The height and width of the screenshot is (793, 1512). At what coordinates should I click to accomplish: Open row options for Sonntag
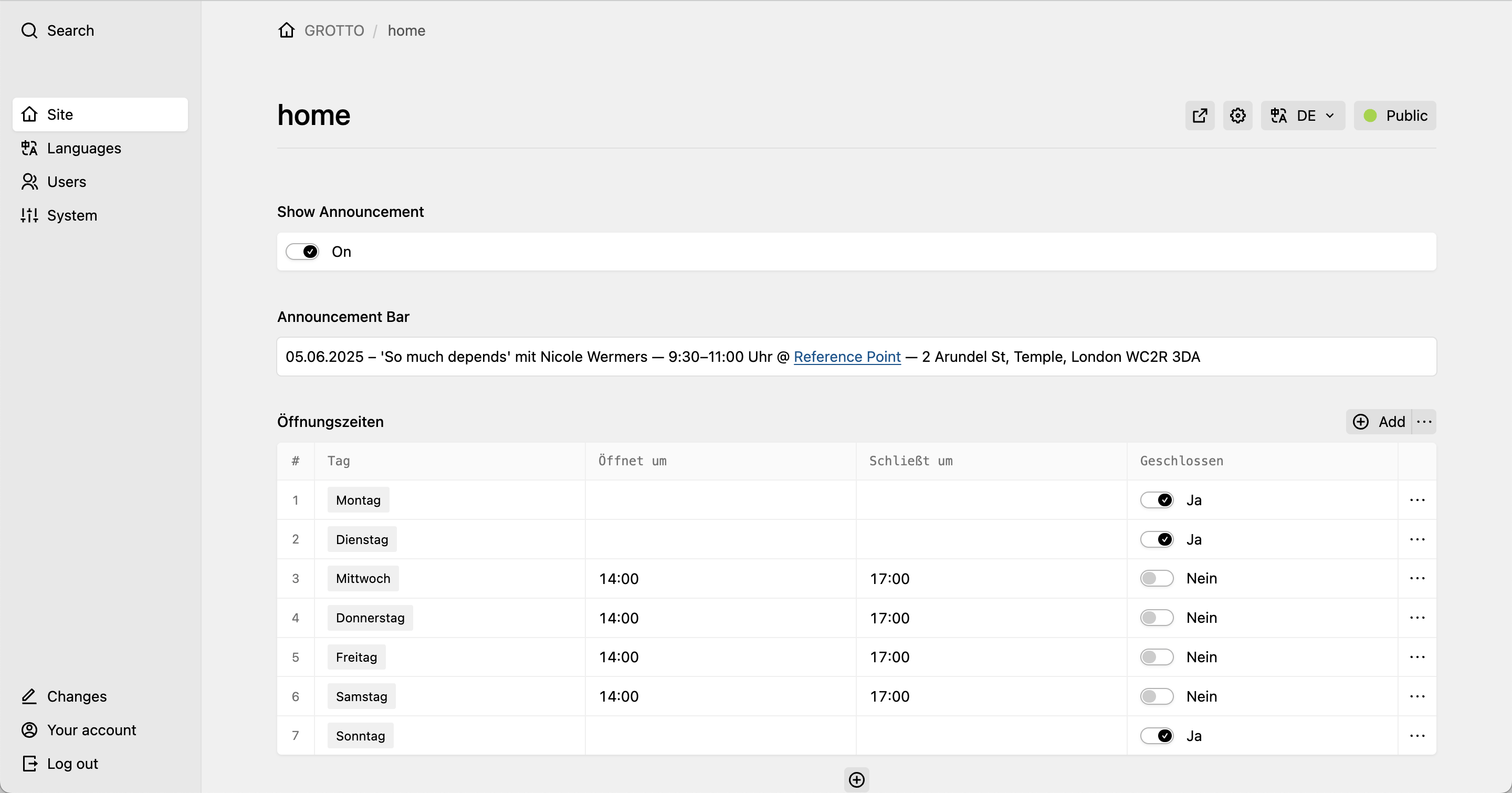tap(1417, 736)
